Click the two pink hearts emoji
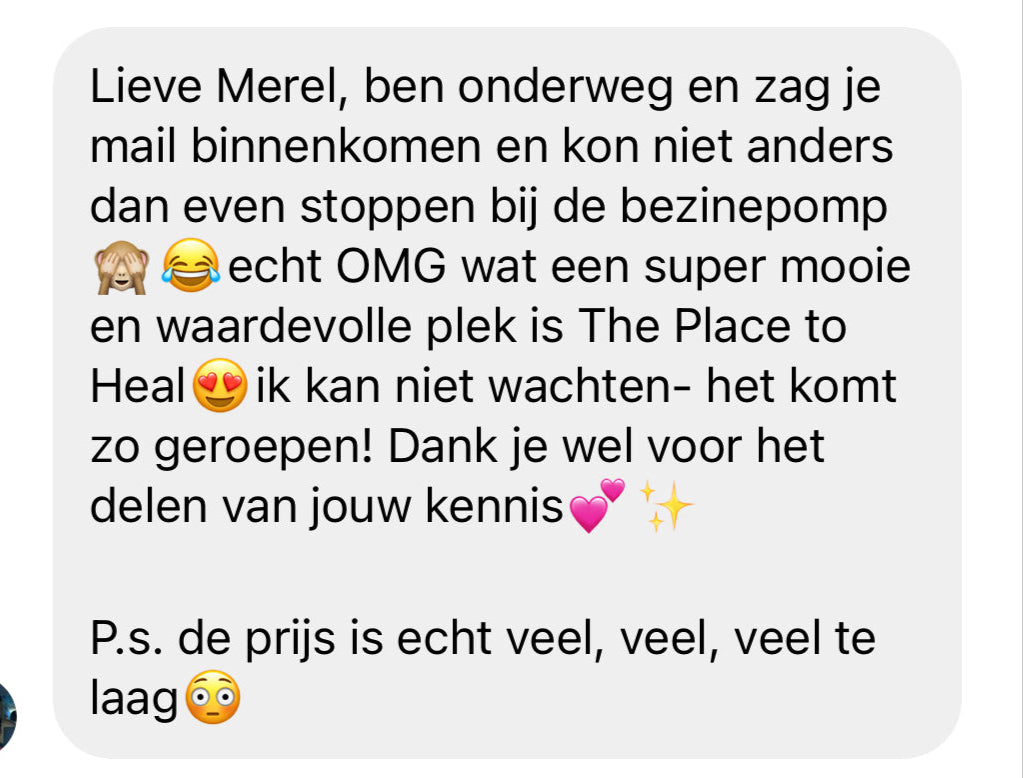The width and height of the screenshot is (1023, 778). coord(597,505)
